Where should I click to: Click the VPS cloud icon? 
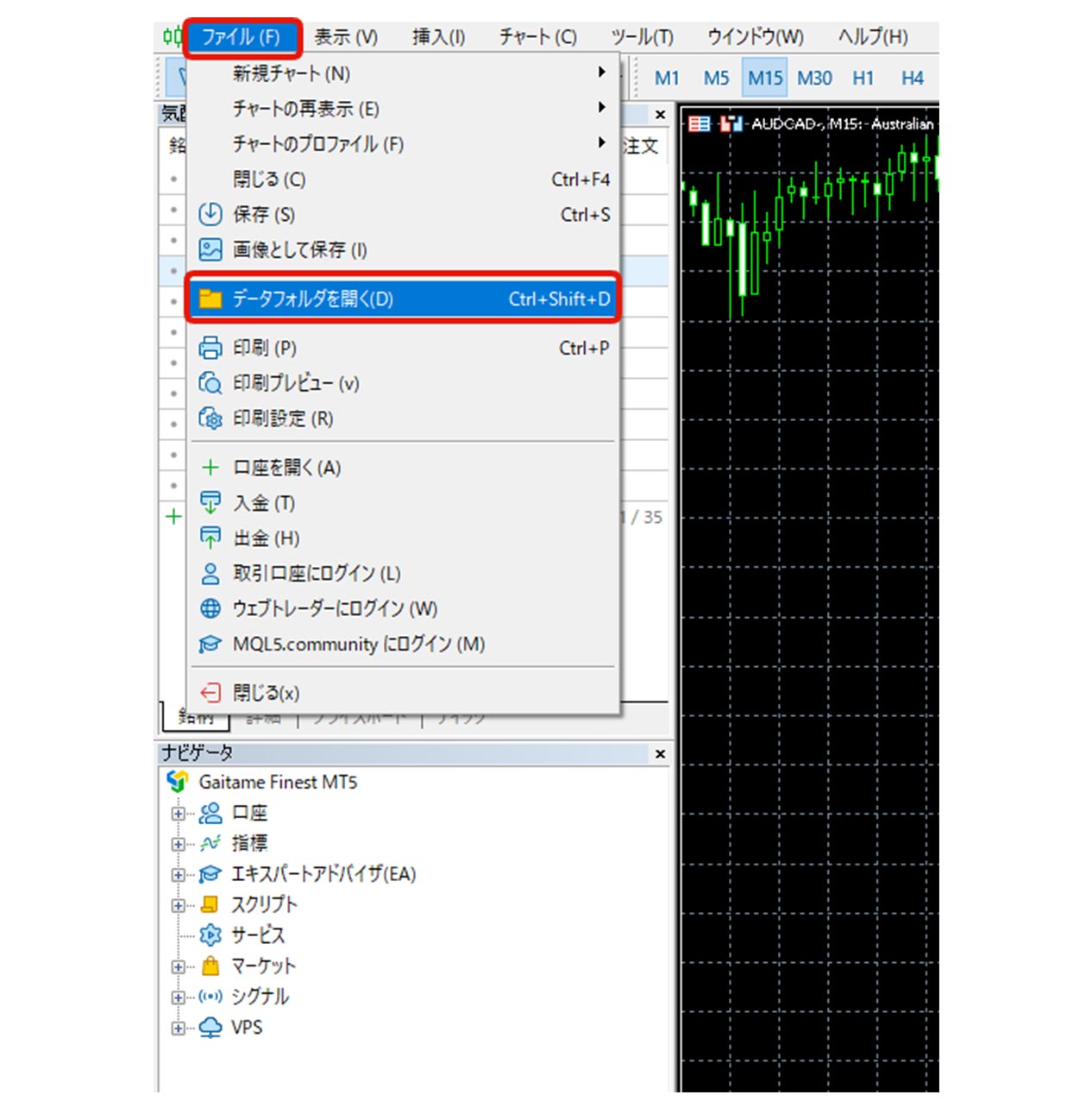210,1028
